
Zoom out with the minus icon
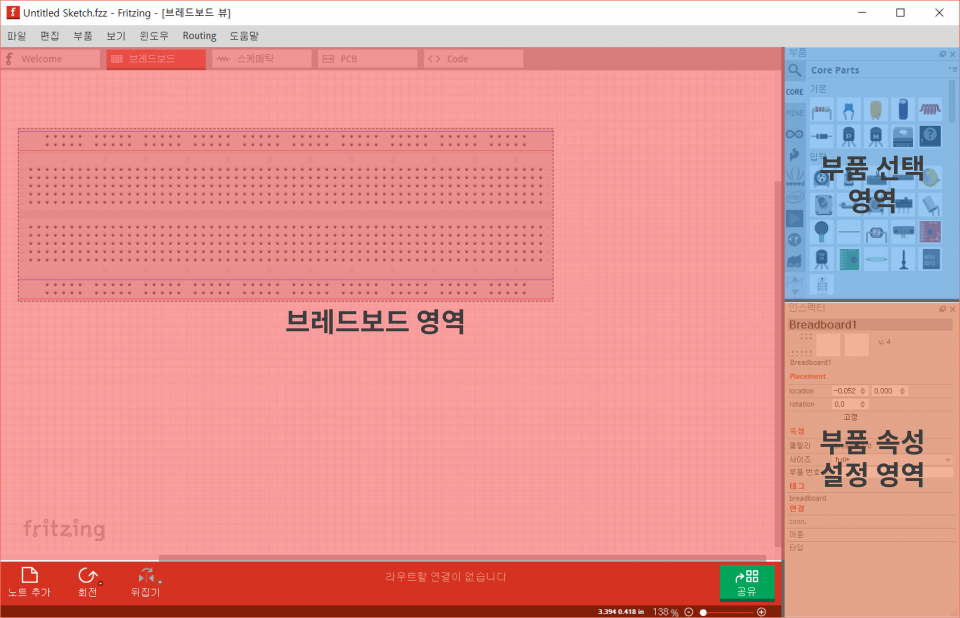[x=689, y=612]
